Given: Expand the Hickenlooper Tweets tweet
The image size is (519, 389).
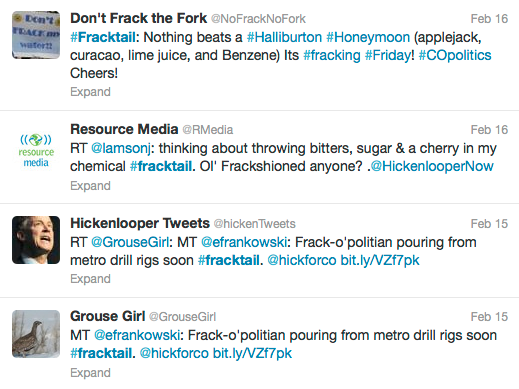Looking at the screenshot, I should (90, 279).
